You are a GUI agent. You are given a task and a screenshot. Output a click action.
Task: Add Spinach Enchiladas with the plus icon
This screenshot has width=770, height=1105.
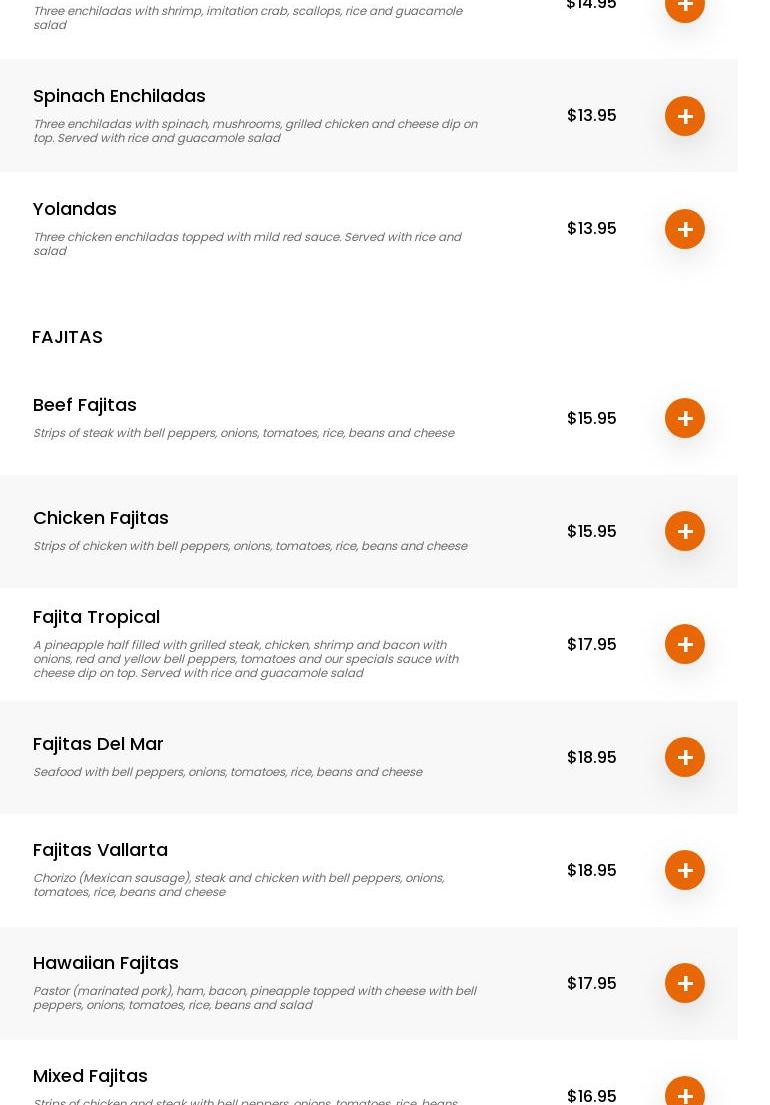point(685,116)
